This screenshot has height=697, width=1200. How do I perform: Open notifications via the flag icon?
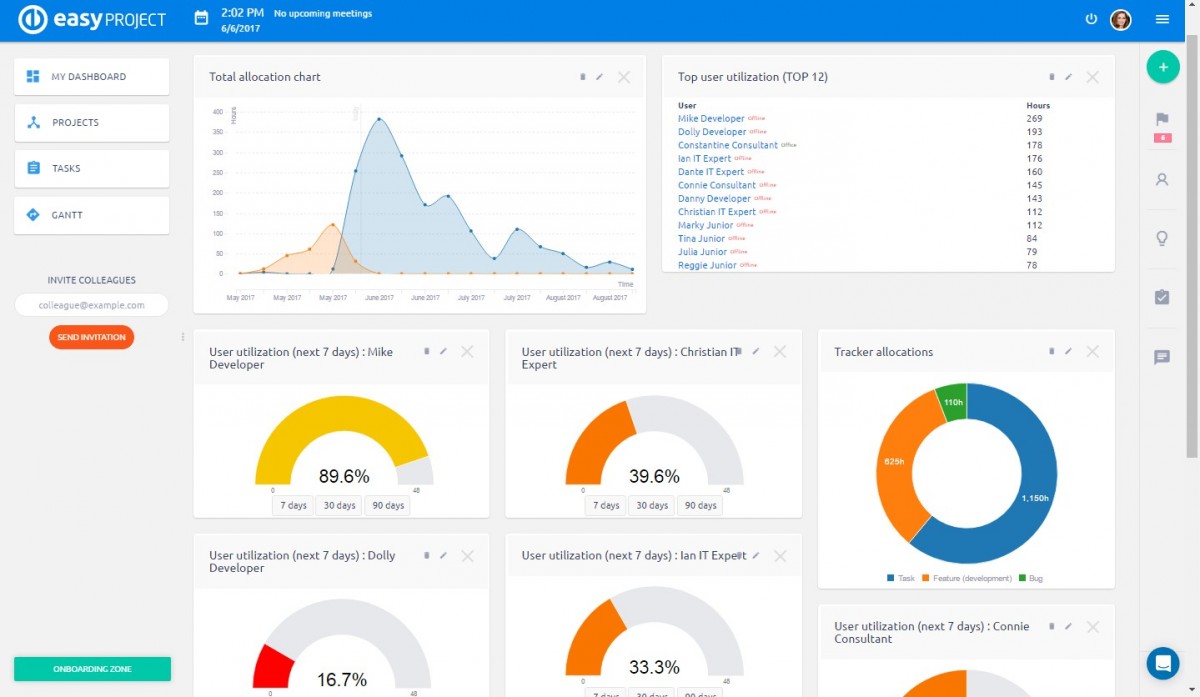tap(1161, 120)
